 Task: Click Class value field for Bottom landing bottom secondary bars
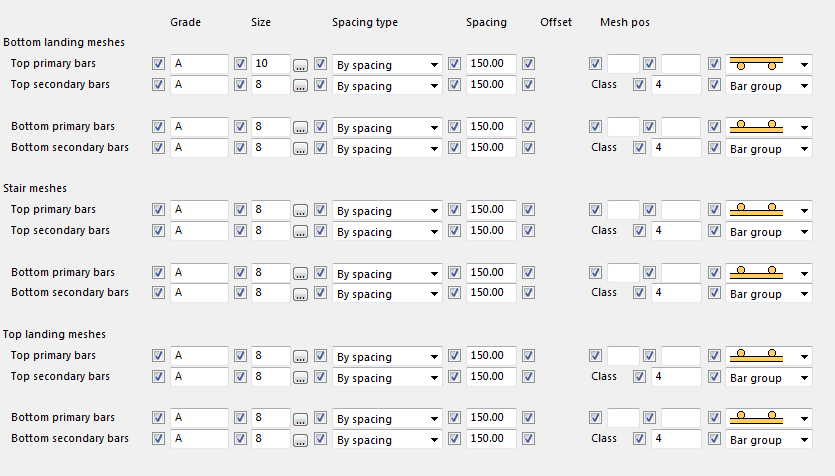pyautogui.click(x=676, y=148)
